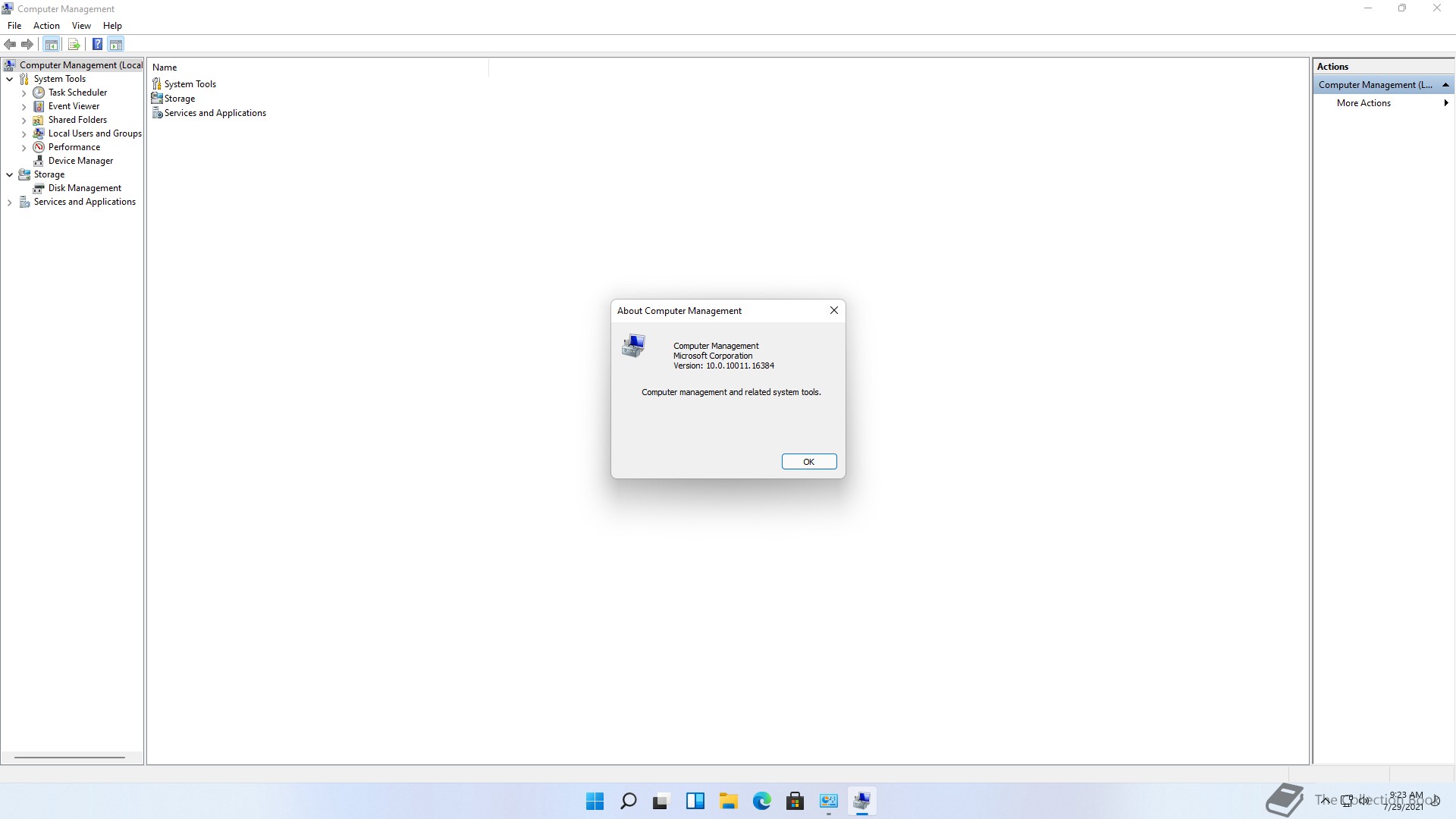1456x819 pixels.
Task: Click the Microsoft Store taskbar icon
Action: [x=795, y=801]
